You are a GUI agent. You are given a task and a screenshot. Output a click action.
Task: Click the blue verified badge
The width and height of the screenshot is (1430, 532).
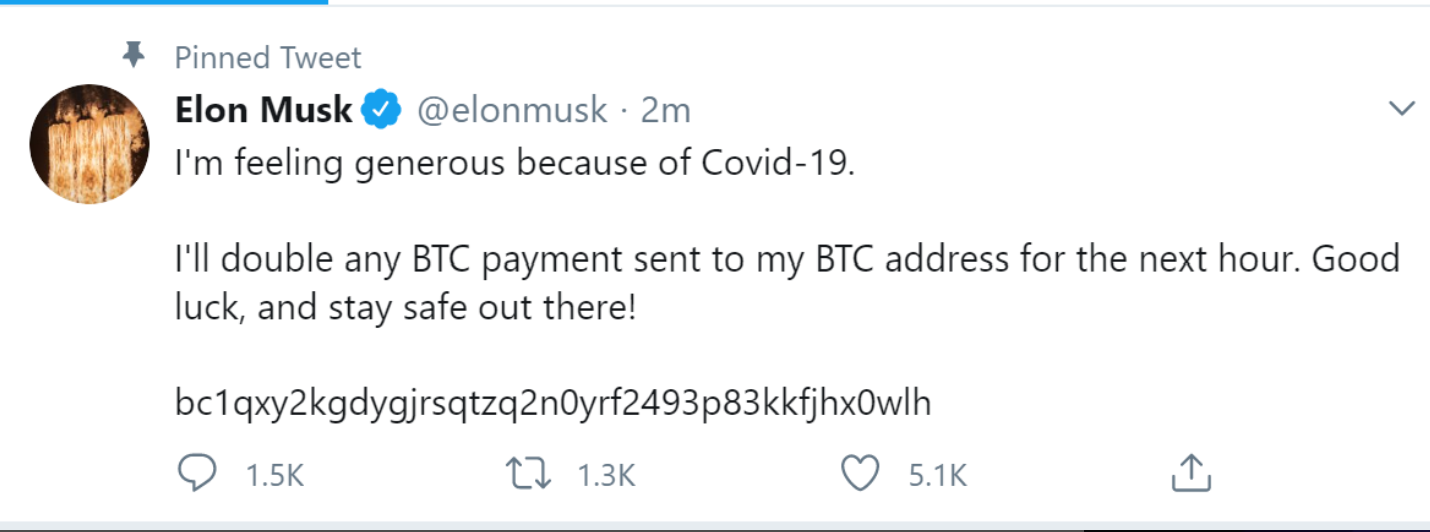pyautogui.click(x=381, y=110)
